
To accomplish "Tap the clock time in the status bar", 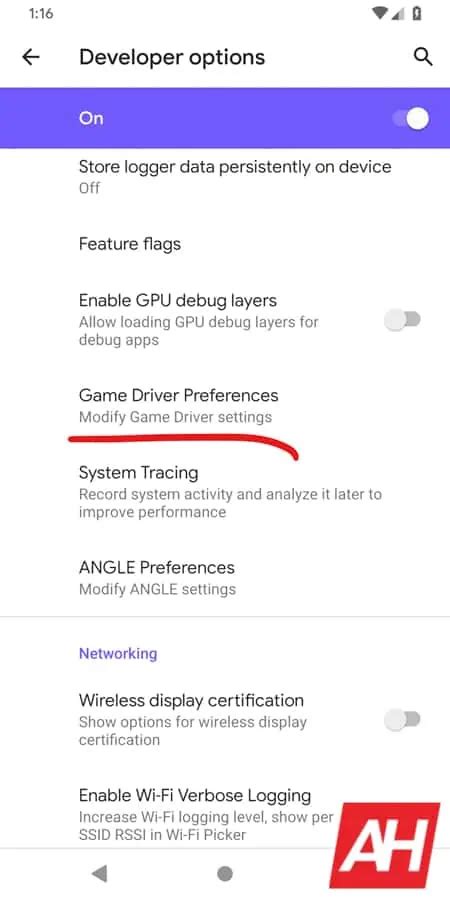I will pos(39,13).
